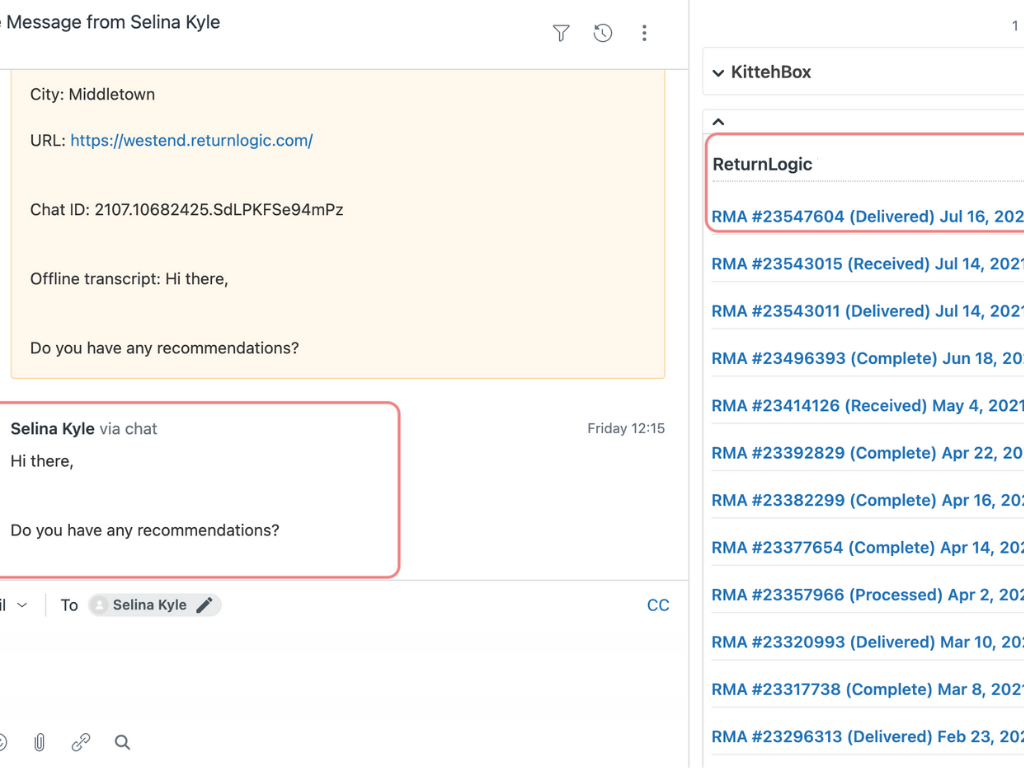Click the magnifier search icon in composer

[122, 742]
